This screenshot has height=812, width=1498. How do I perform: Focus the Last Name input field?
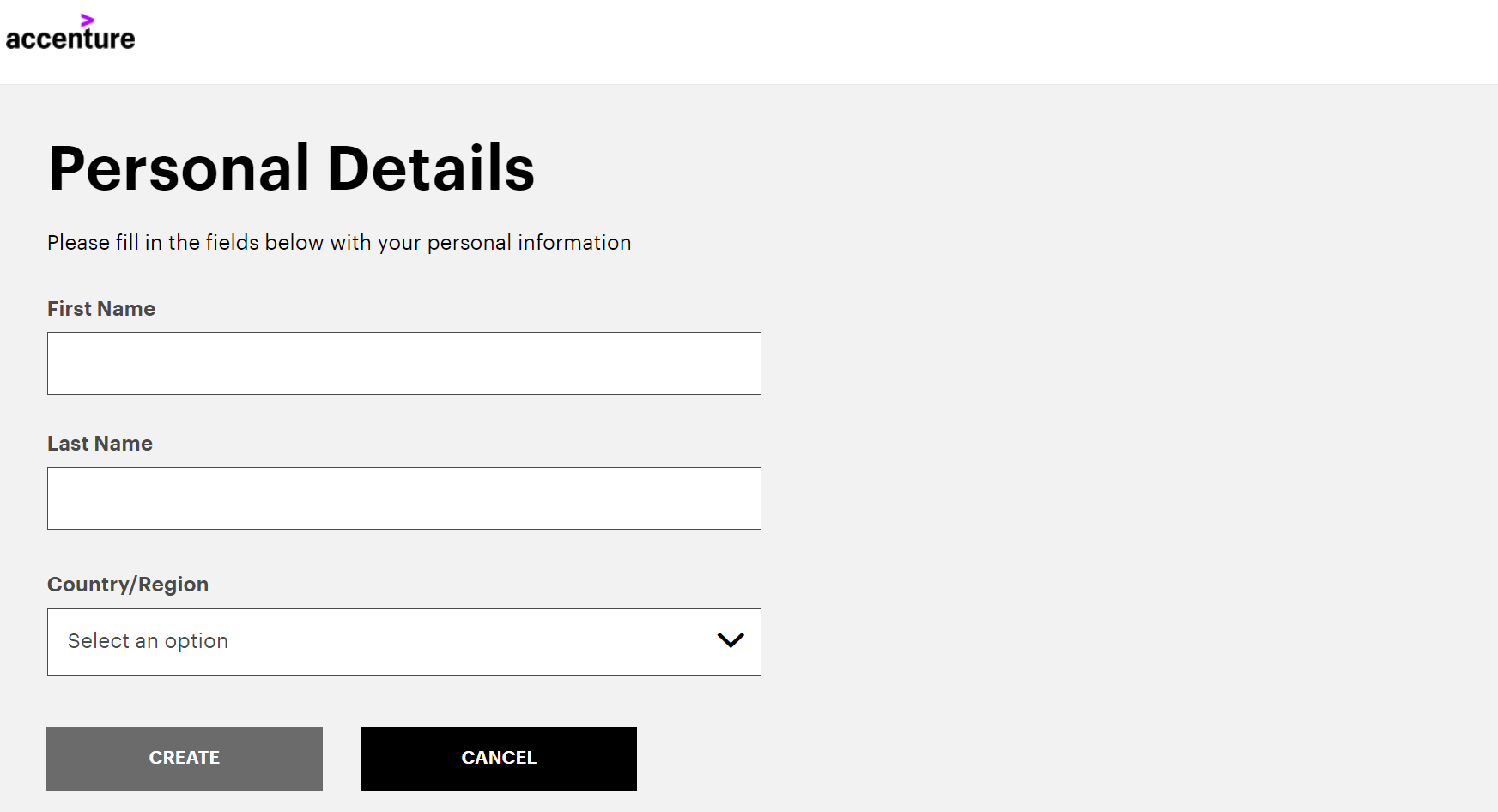tap(404, 498)
